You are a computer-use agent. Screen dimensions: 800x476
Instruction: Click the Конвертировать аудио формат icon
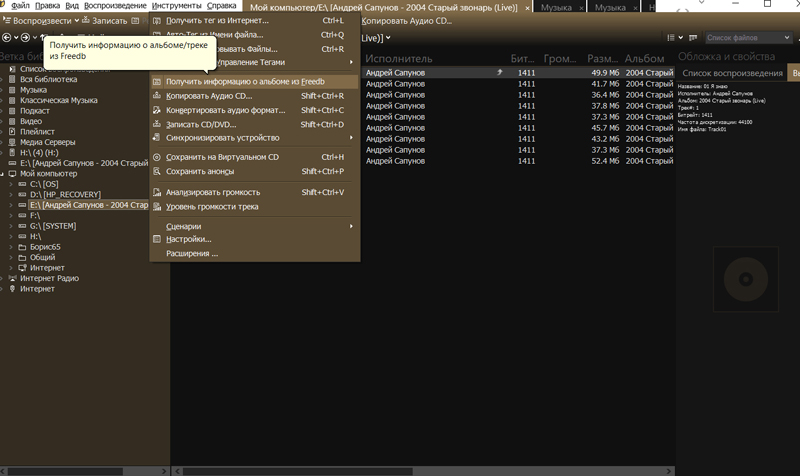coord(157,110)
